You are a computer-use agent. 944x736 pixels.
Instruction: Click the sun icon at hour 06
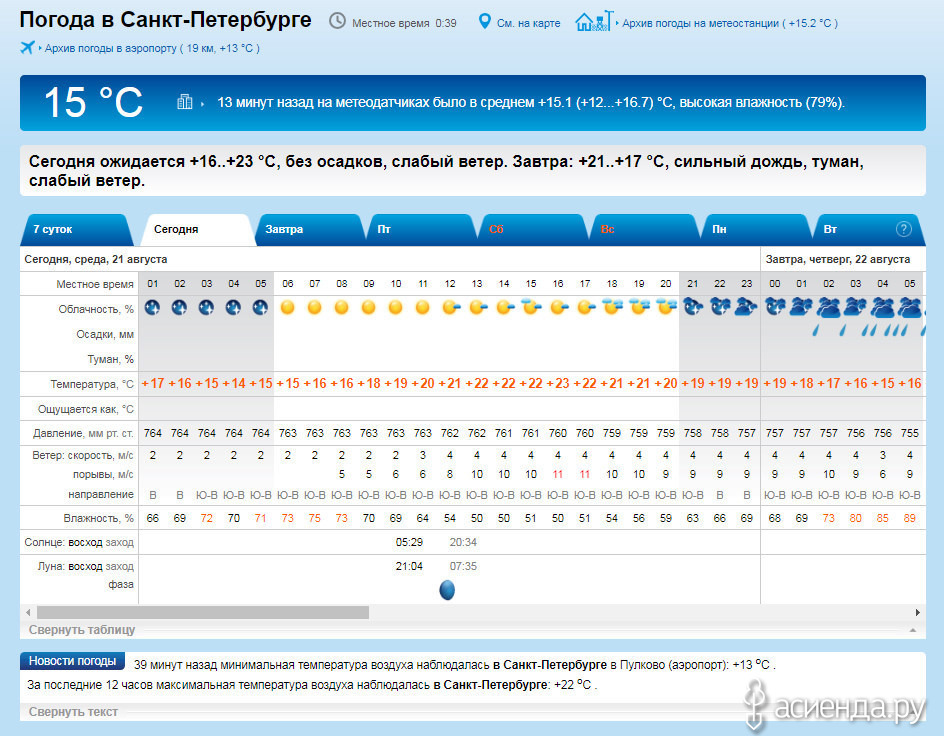[288, 308]
